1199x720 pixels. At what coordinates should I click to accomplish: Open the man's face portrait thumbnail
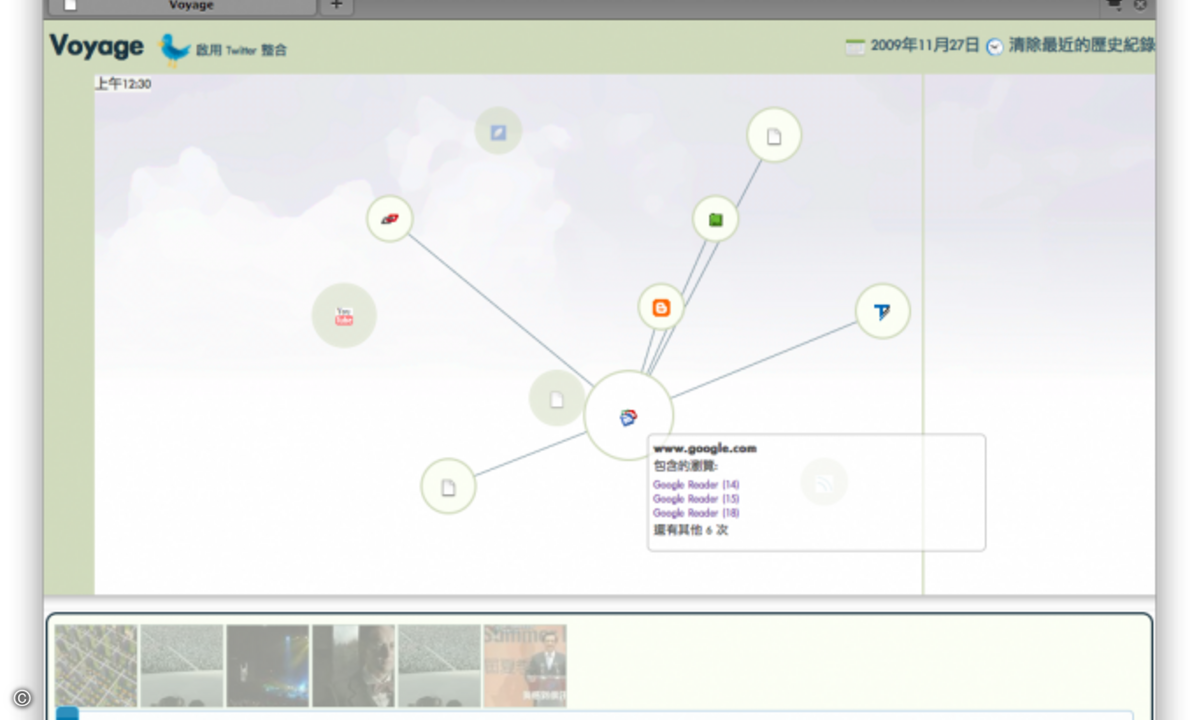pyautogui.click(x=353, y=666)
